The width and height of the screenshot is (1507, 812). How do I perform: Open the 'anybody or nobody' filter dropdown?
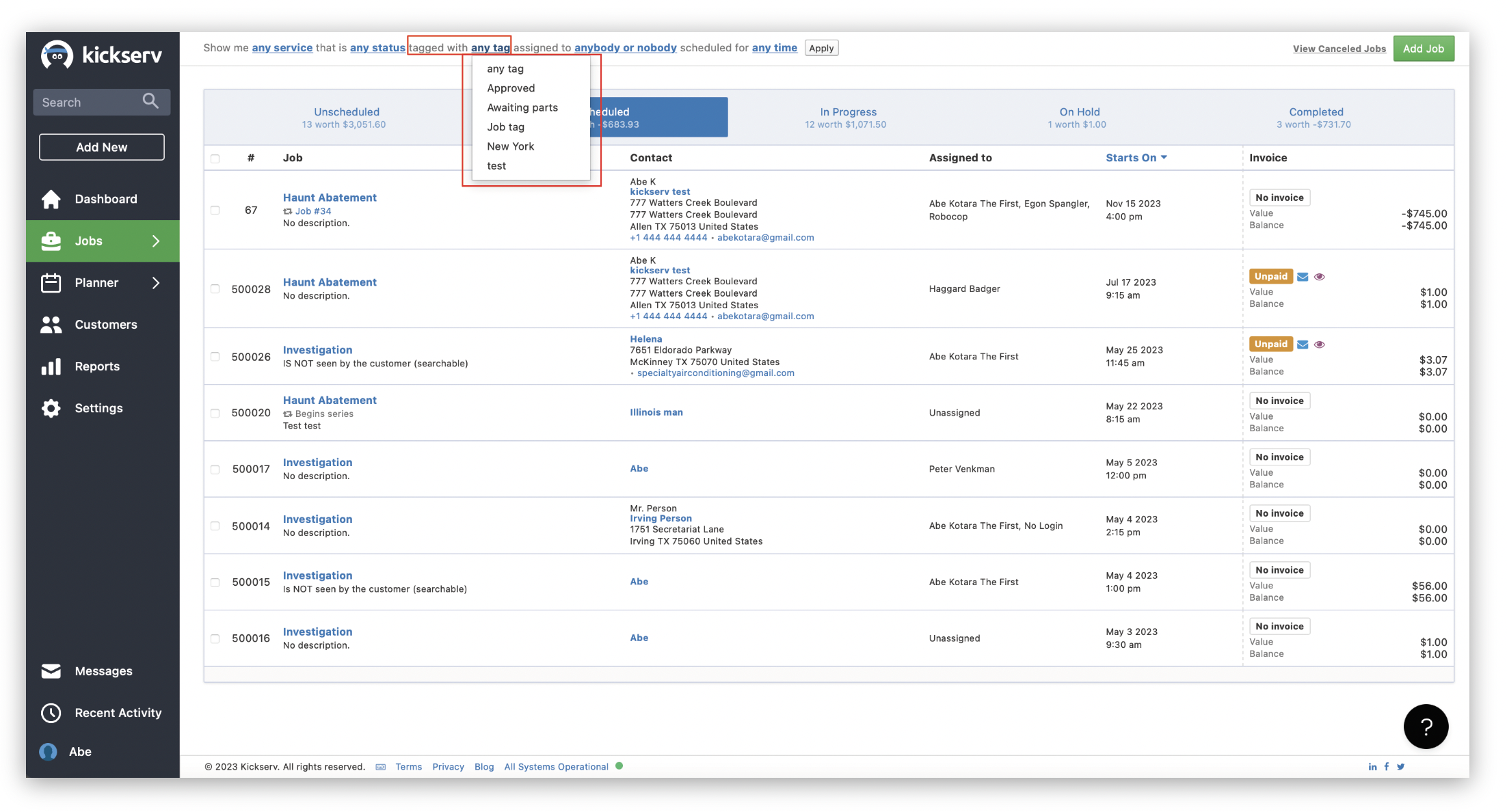click(625, 48)
